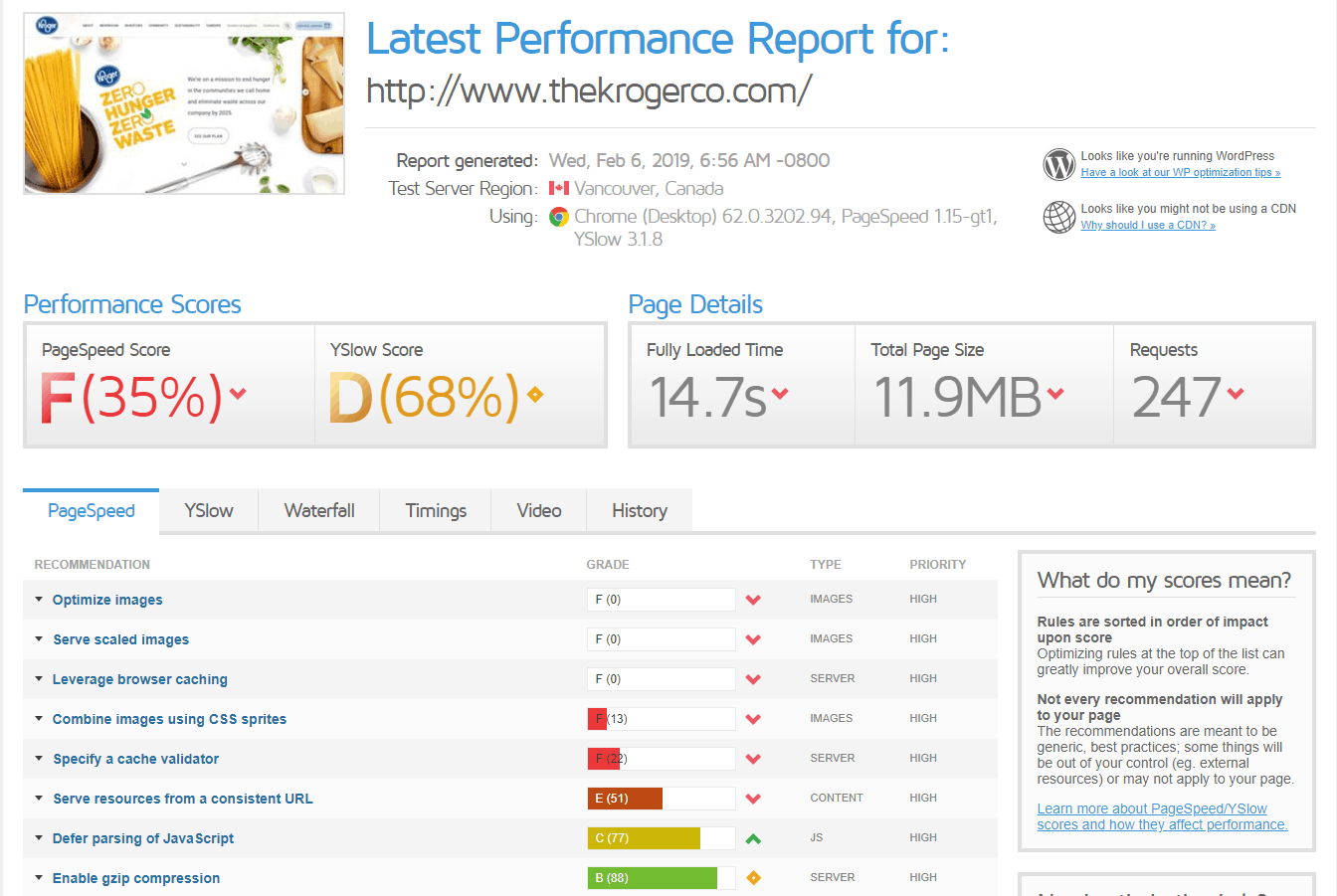Screen dimensions: 1337x896
Task: Click the B (88) green grade bar
Action: (x=662, y=878)
